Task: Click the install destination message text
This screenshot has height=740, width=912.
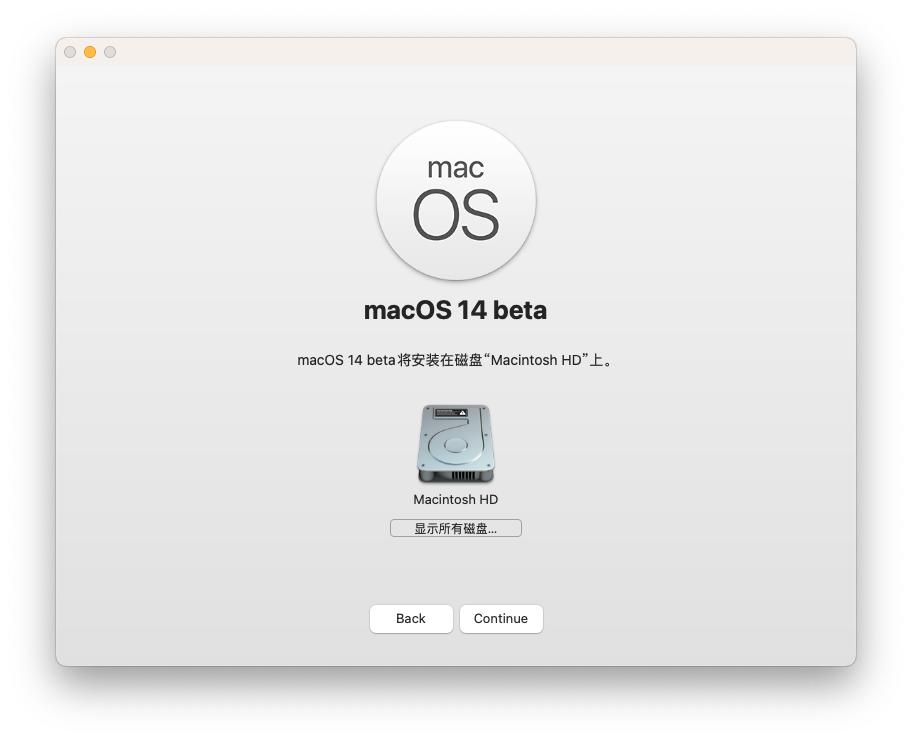Action: [x=455, y=360]
